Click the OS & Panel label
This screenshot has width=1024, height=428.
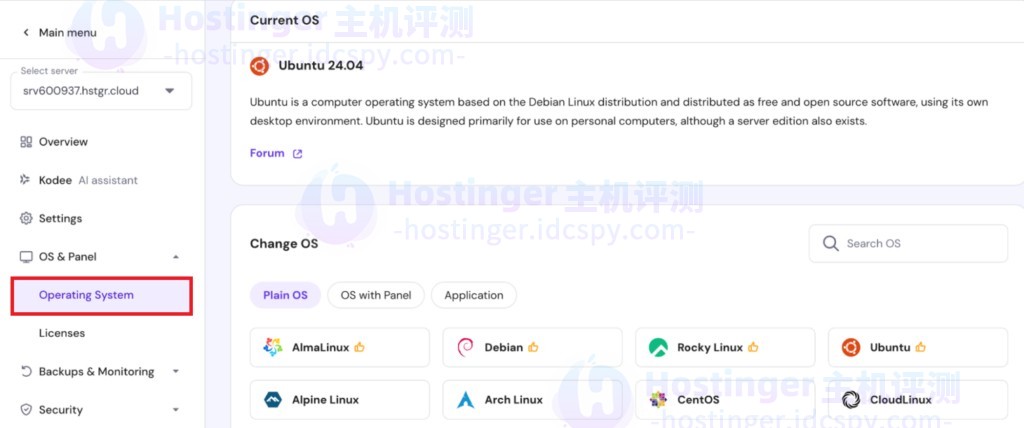tap(68, 257)
